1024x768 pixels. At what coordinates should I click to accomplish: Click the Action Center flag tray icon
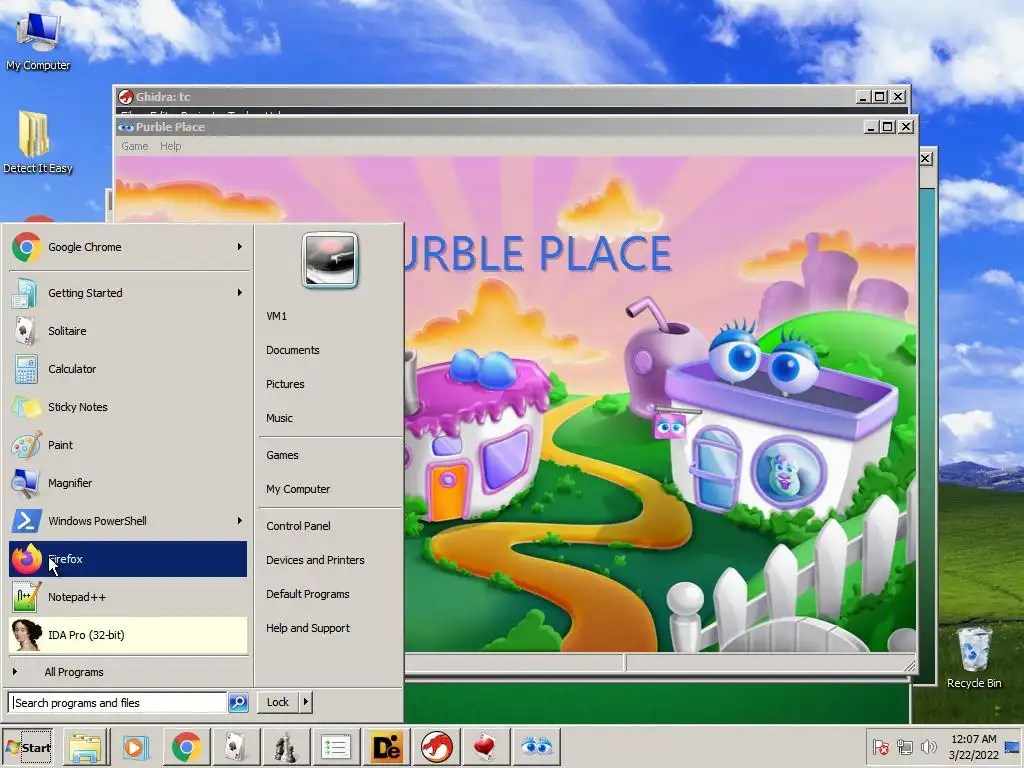pyautogui.click(x=880, y=746)
